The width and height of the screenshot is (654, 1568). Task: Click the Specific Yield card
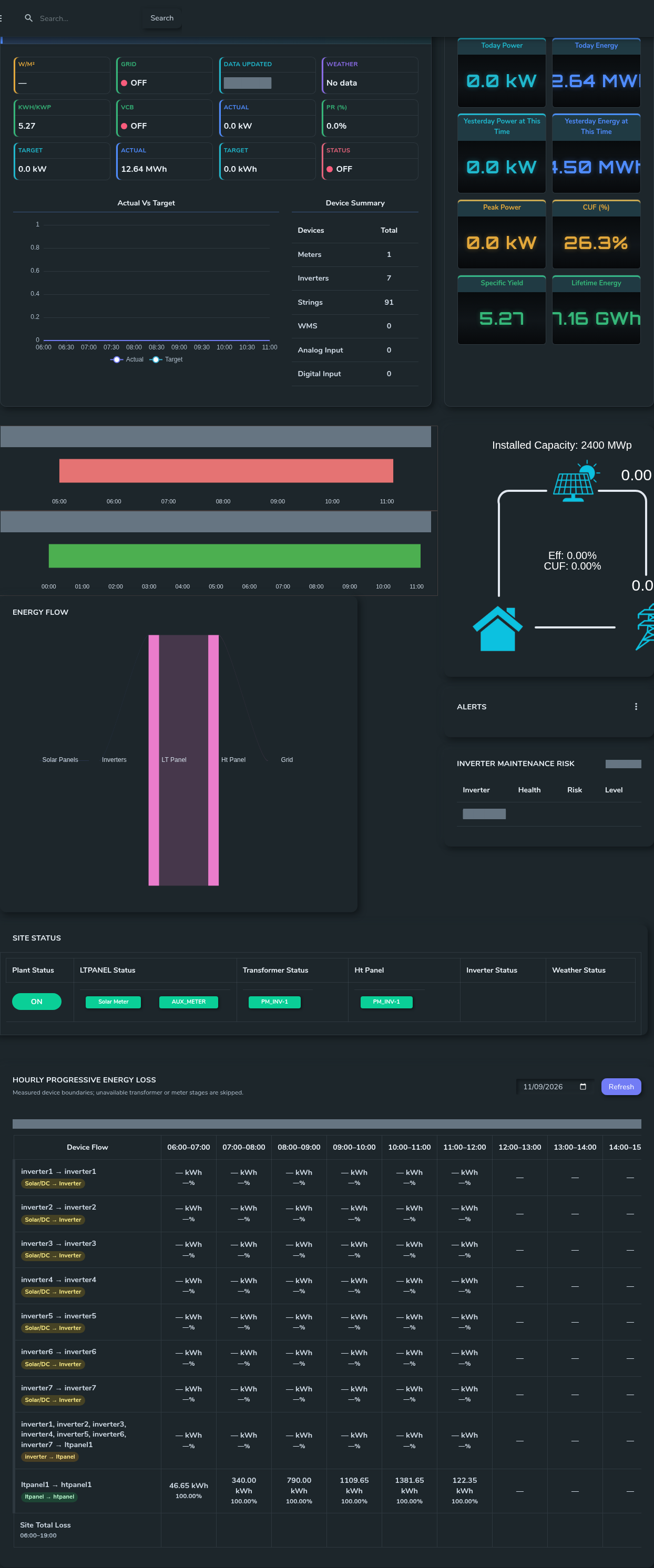[x=502, y=310]
